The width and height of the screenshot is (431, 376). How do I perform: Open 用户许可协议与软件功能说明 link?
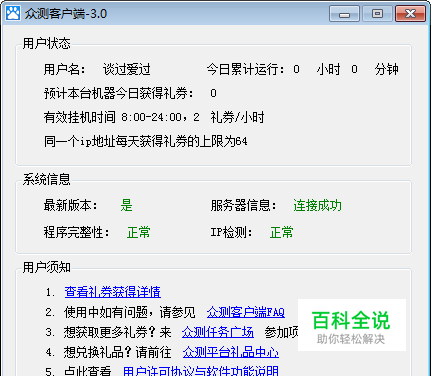[200, 371]
